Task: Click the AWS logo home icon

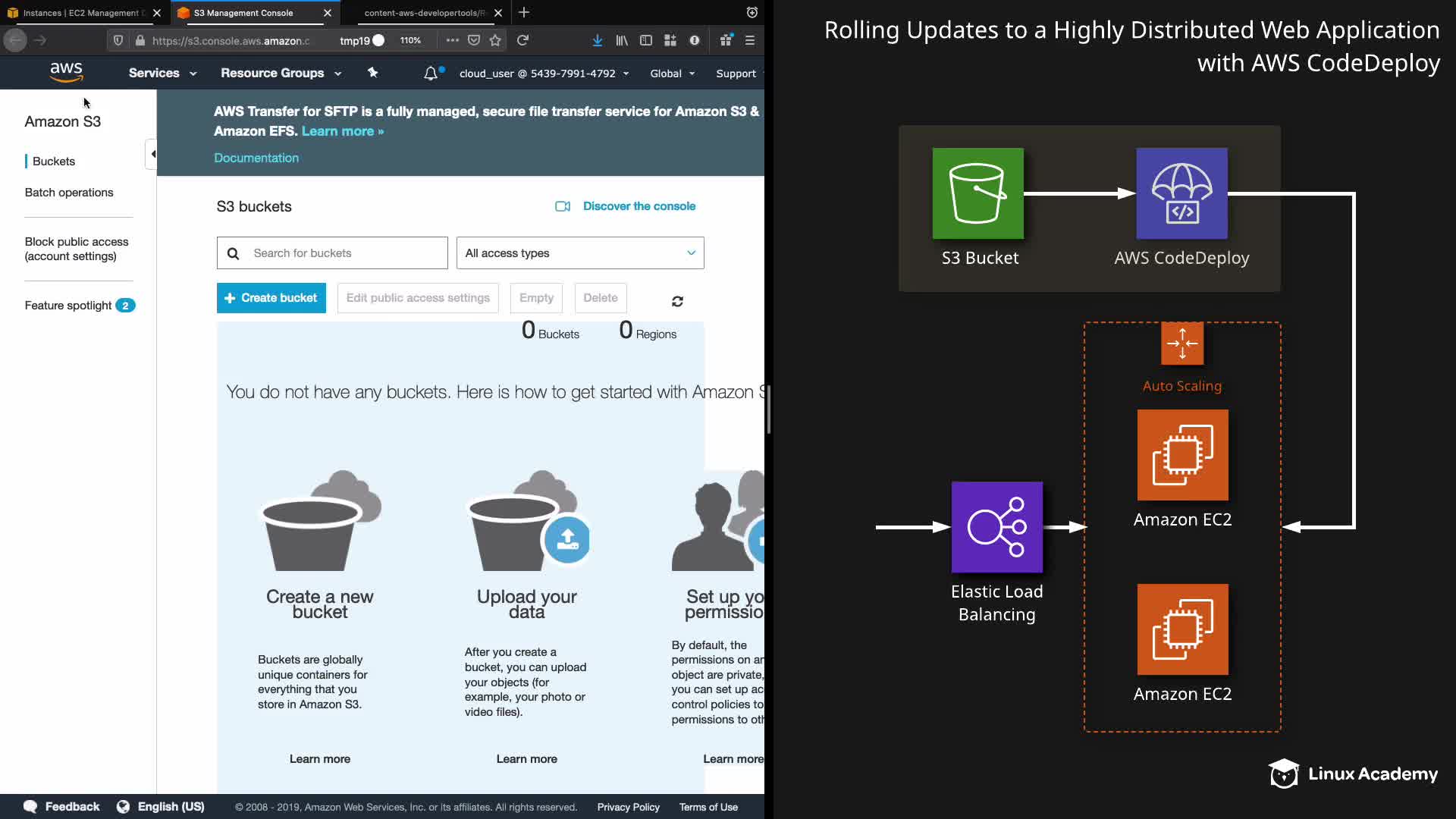Action: click(66, 72)
